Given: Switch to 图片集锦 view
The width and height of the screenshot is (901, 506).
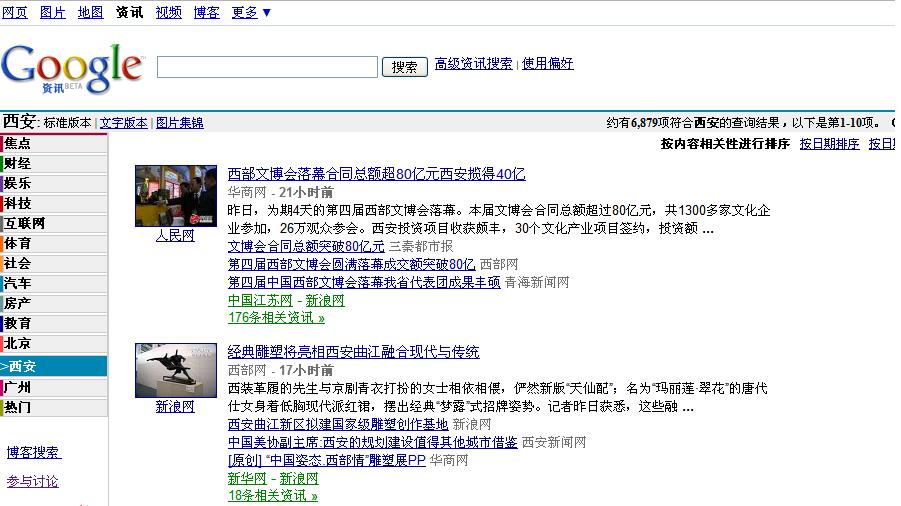Looking at the screenshot, I should pyautogui.click(x=179, y=123).
